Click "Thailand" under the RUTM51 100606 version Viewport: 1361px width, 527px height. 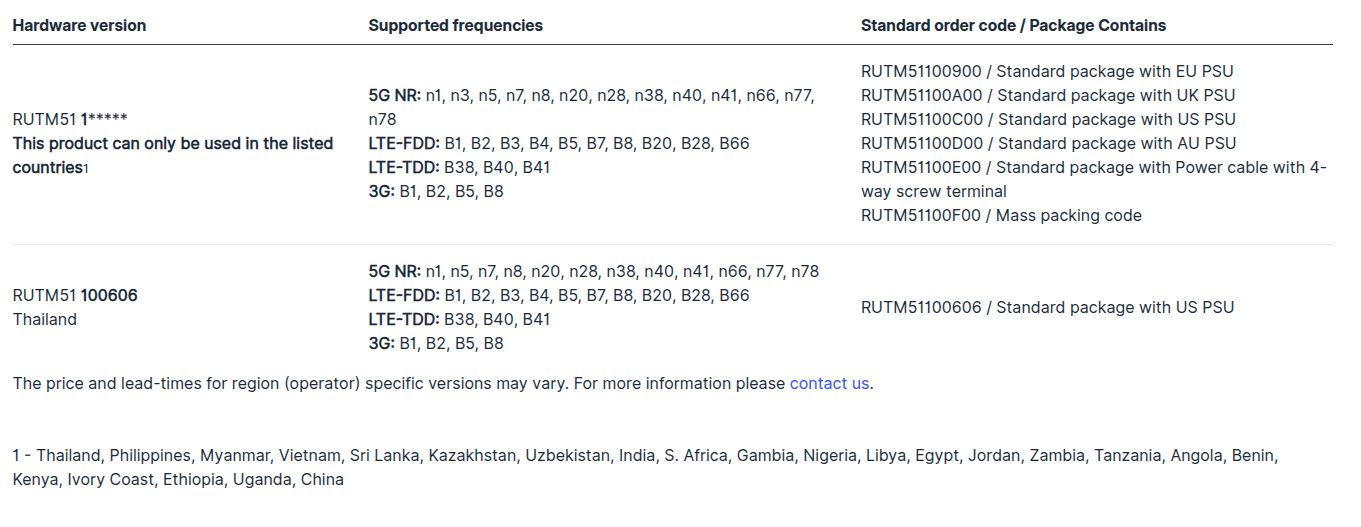(x=45, y=319)
